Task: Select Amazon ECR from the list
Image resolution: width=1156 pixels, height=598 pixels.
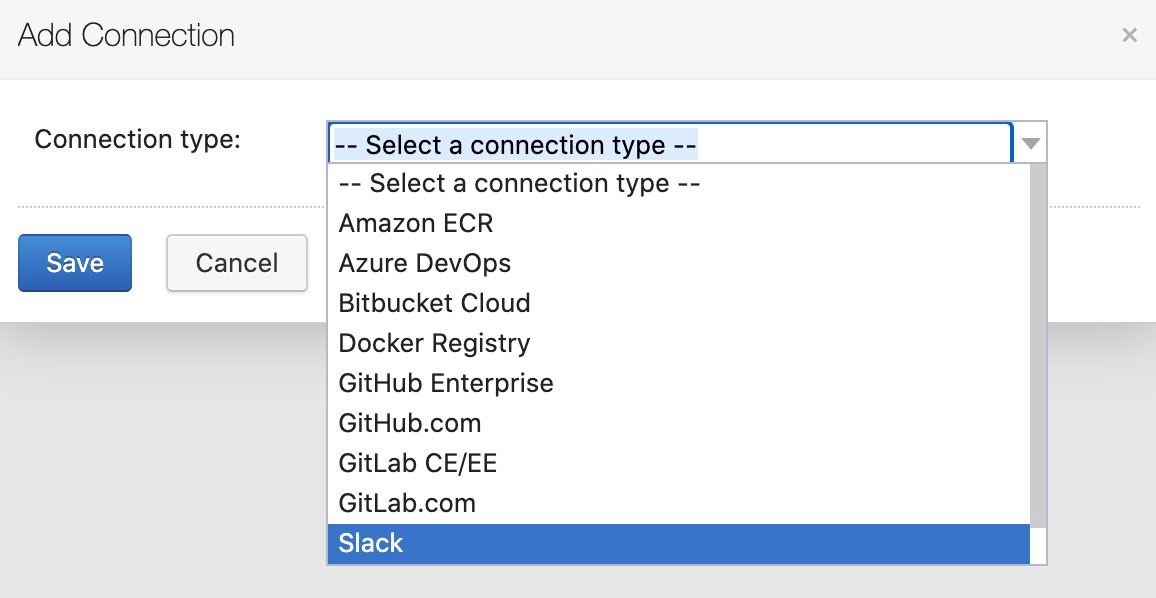Action: (678, 223)
